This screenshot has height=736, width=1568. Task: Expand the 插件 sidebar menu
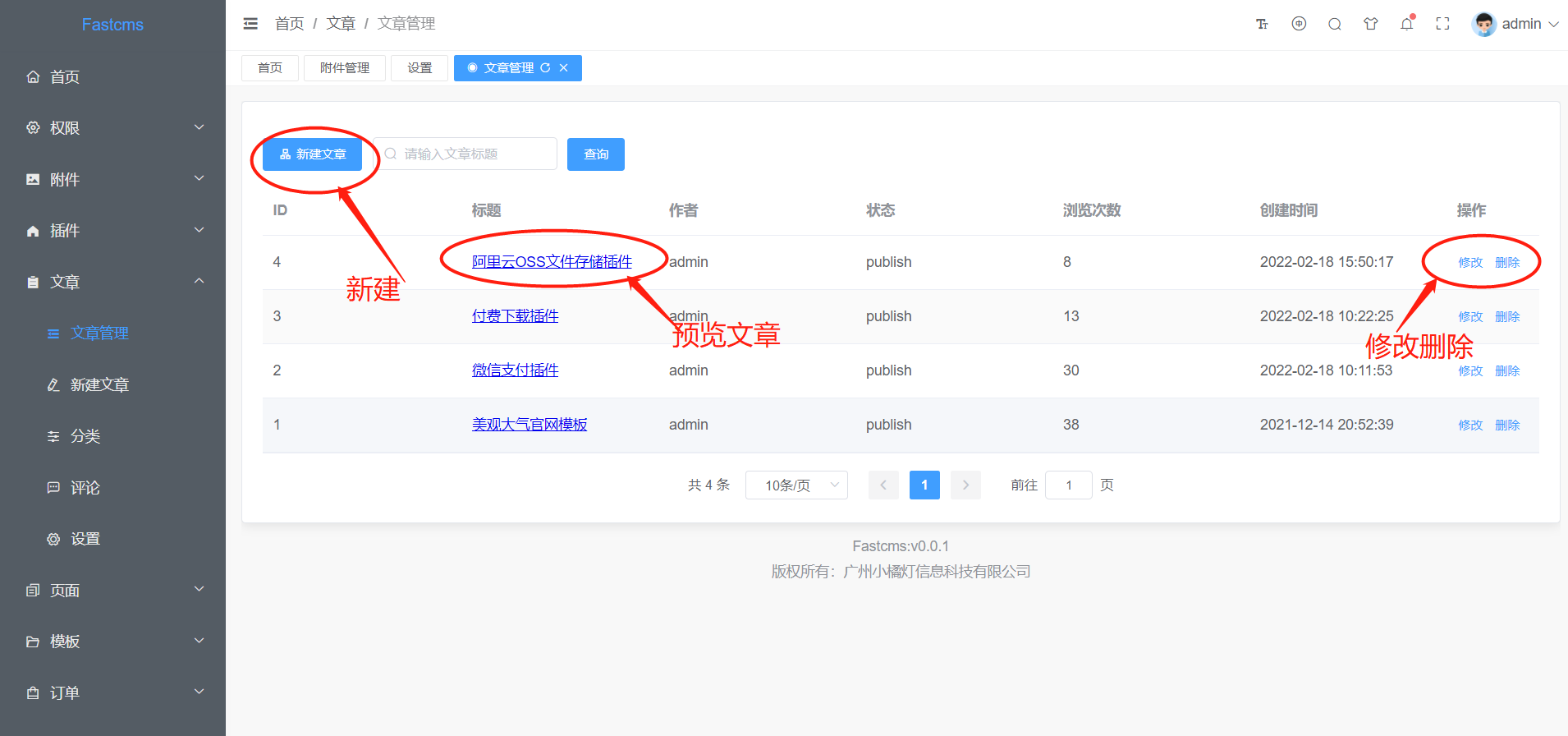click(x=112, y=231)
